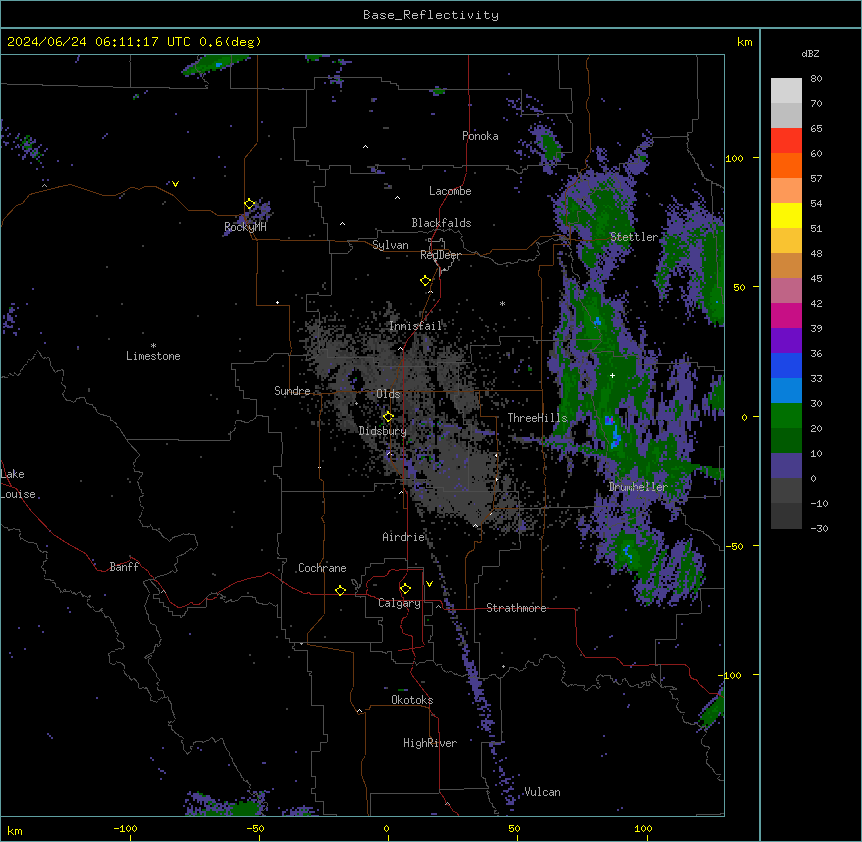This screenshot has height=842, width=862.
Task: Click the Drumheller label
Action: pyautogui.click(x=638, y=487)
